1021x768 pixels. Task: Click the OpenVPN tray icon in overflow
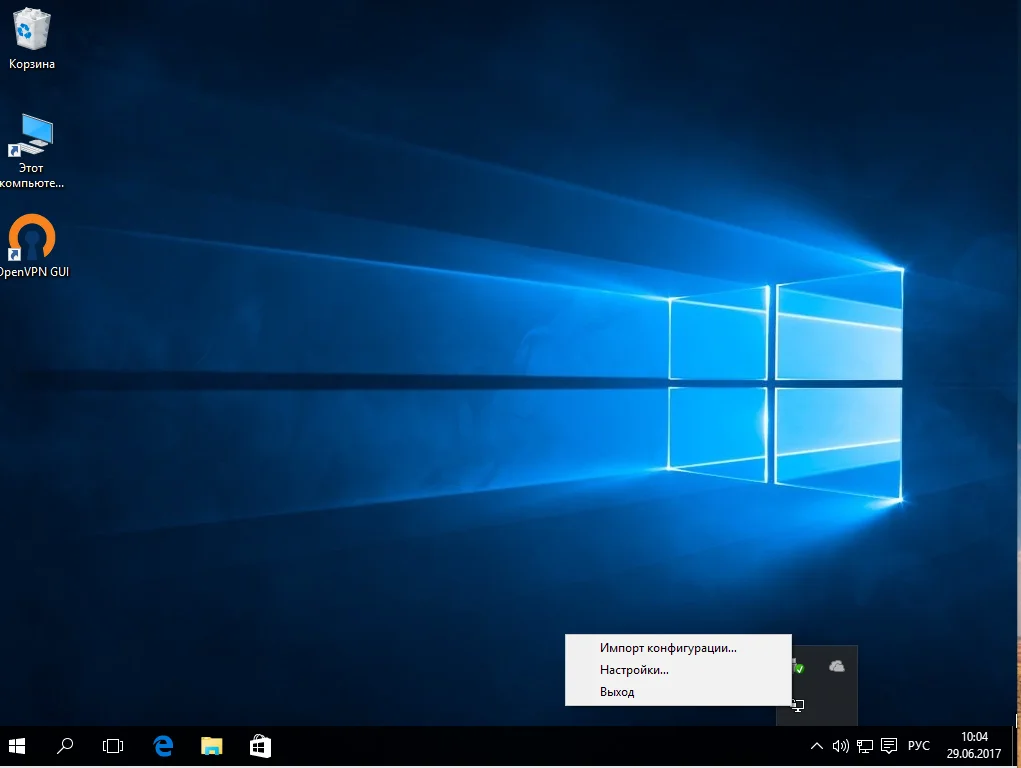[x=797, y=705]
